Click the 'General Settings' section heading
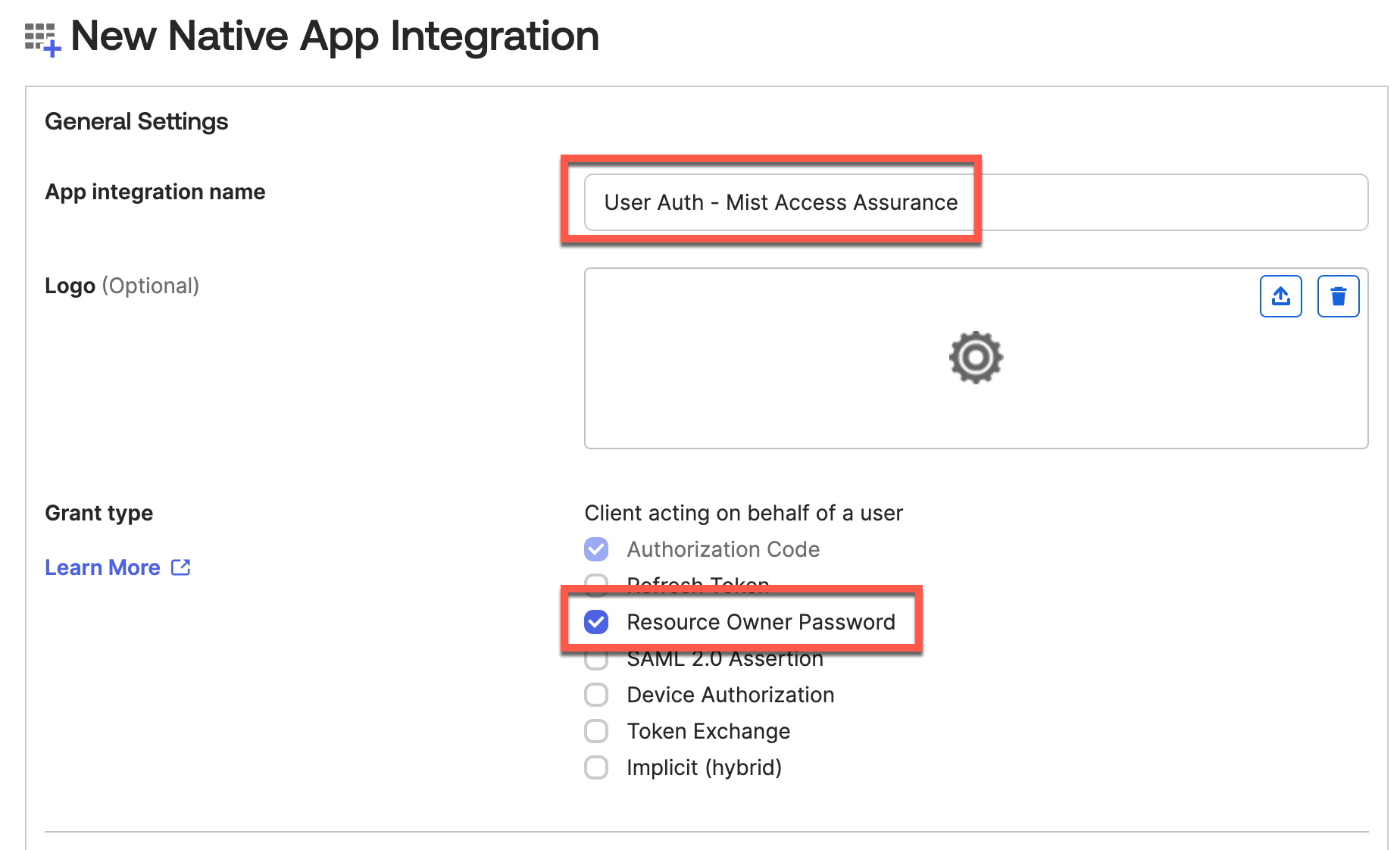 136,121
